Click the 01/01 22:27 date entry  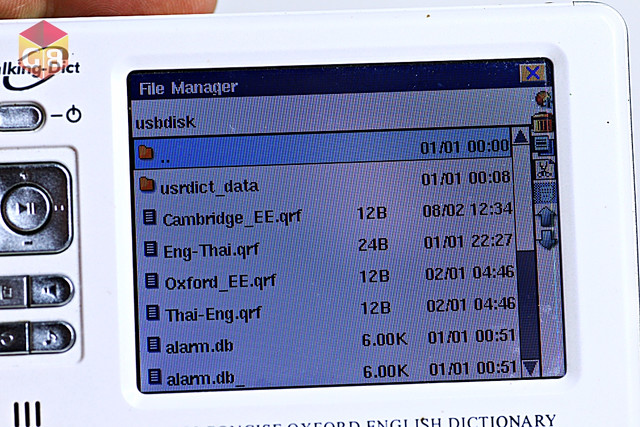tap(468, 241)
